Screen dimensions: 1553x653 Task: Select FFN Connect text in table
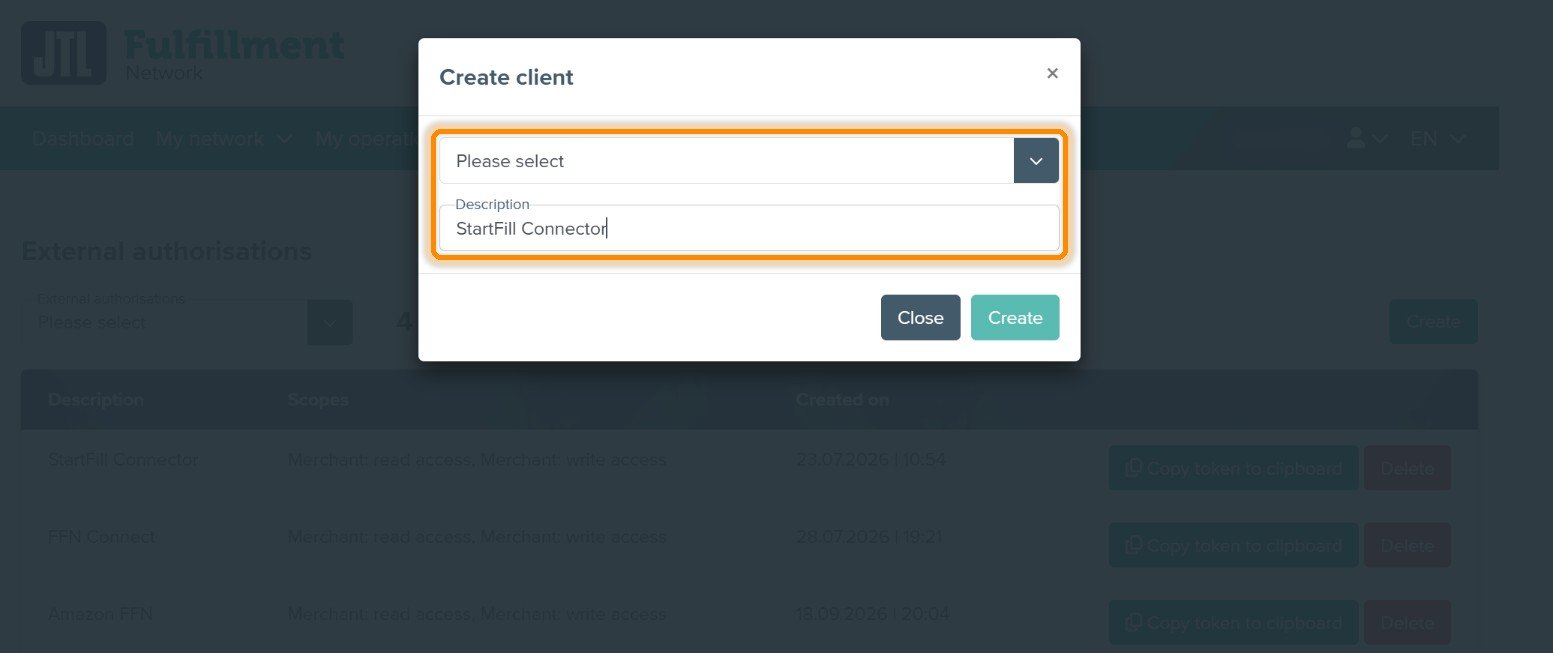point(102,537)
